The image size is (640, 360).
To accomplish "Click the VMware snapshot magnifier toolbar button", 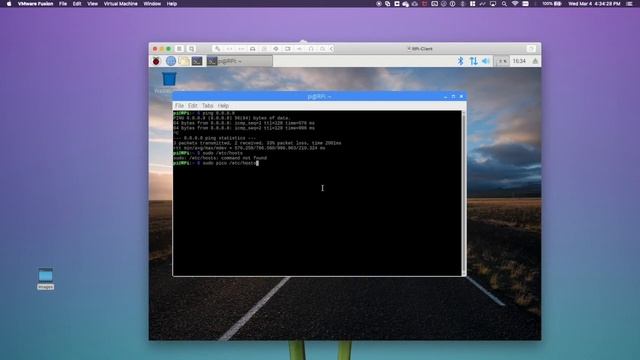I will point(191,49).
